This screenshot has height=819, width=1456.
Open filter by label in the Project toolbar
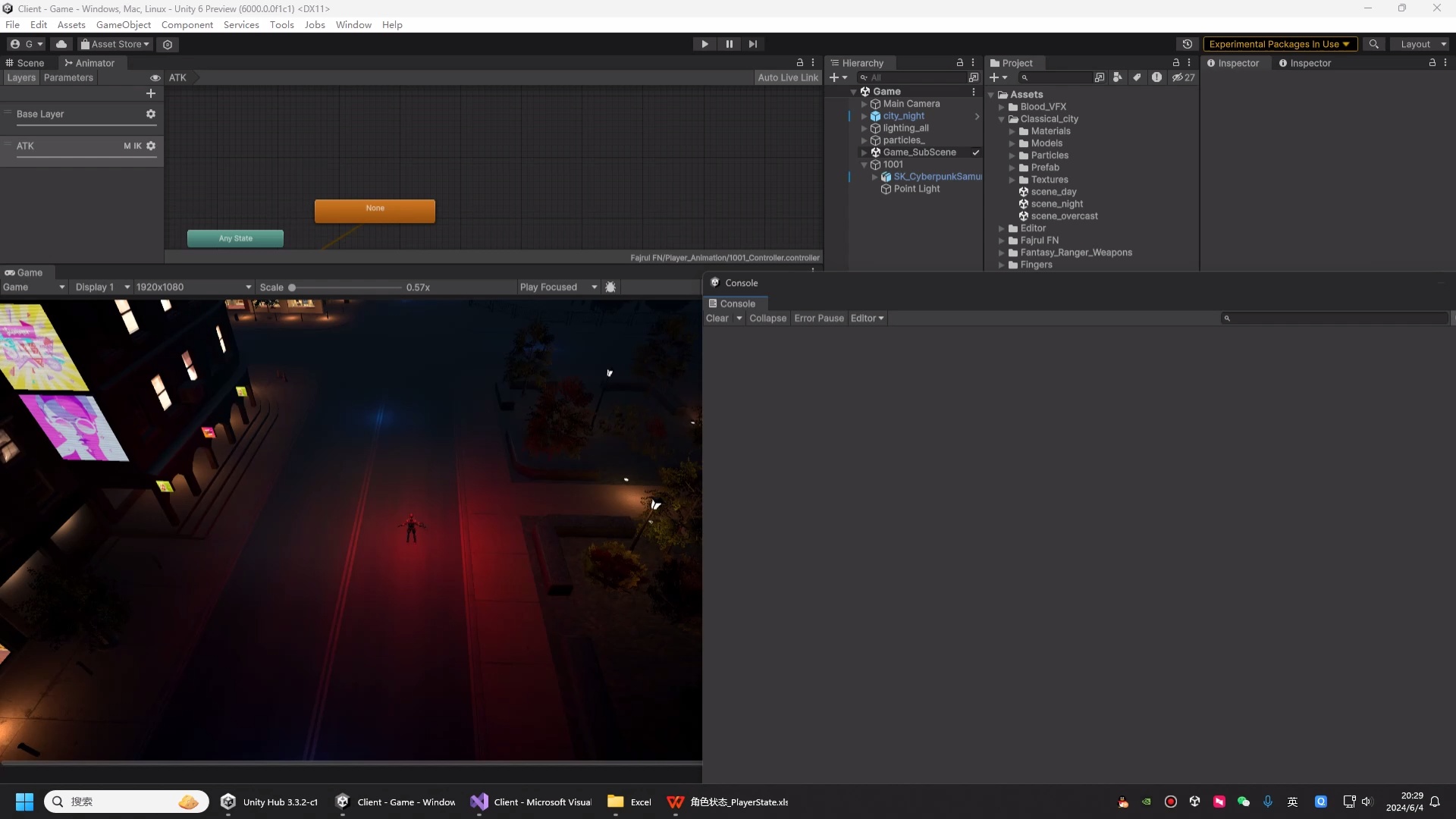pyautogui.click(x=1137, y=78)
